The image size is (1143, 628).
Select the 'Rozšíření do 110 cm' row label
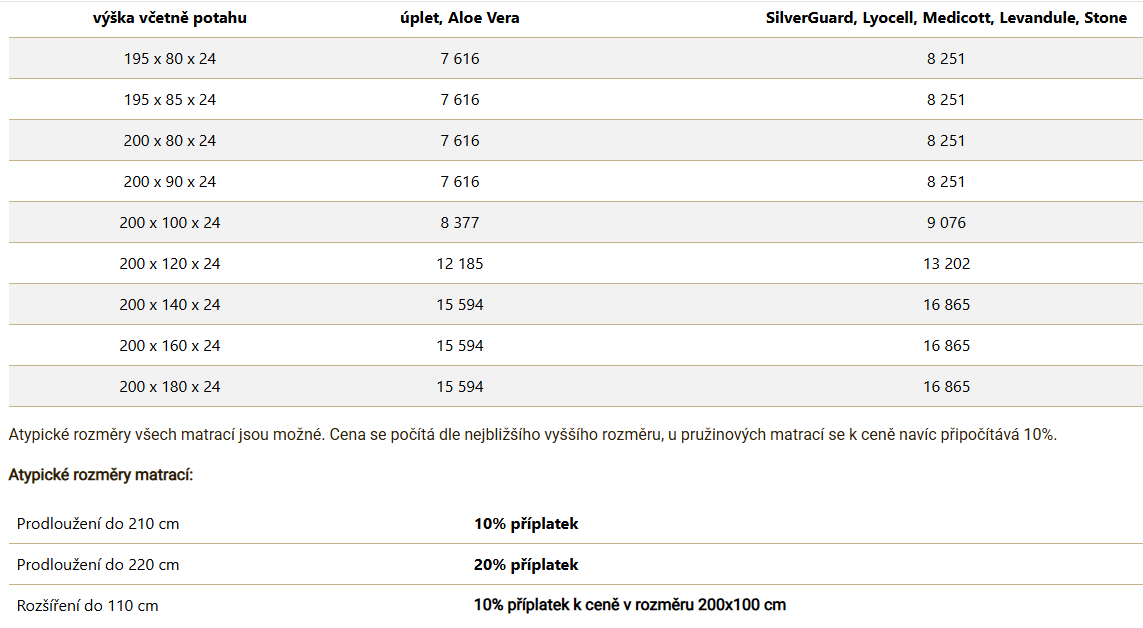(x=88, y=606)
